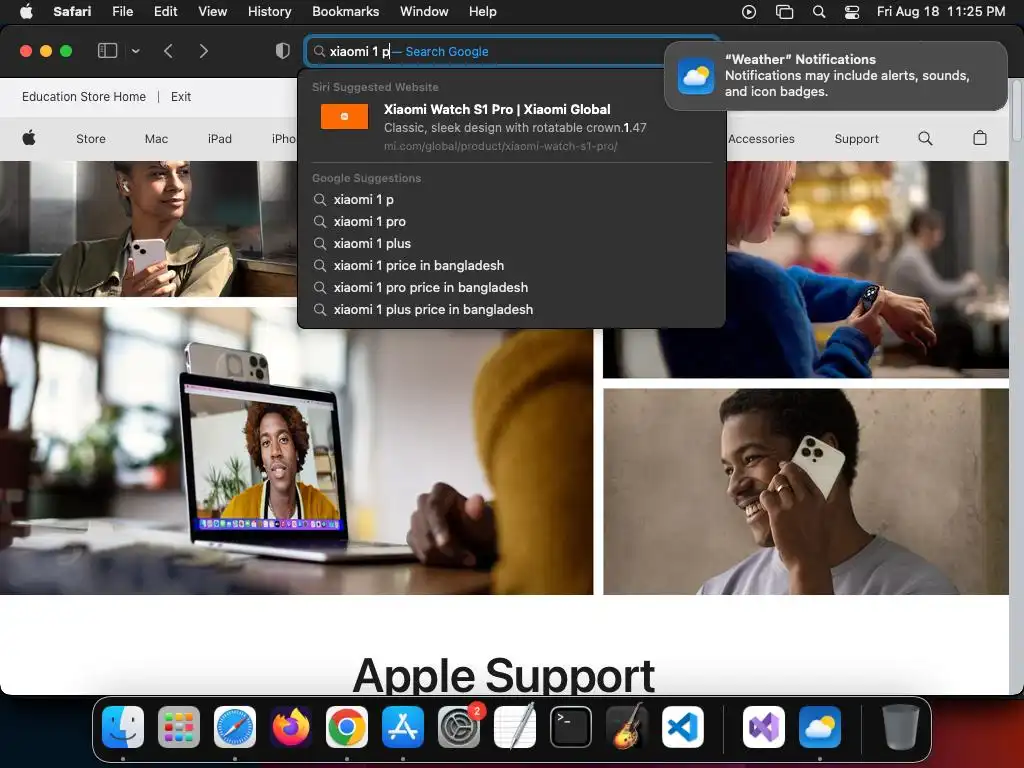The image size is (1024, 768).
Task: Open the Safari menu
Action: [72, 11]
